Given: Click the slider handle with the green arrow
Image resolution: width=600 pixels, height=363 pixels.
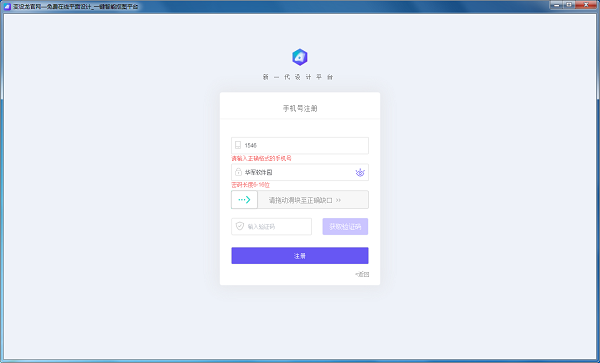Looking at the screenshot, I should pyautogui.click(x=244, y=200).
